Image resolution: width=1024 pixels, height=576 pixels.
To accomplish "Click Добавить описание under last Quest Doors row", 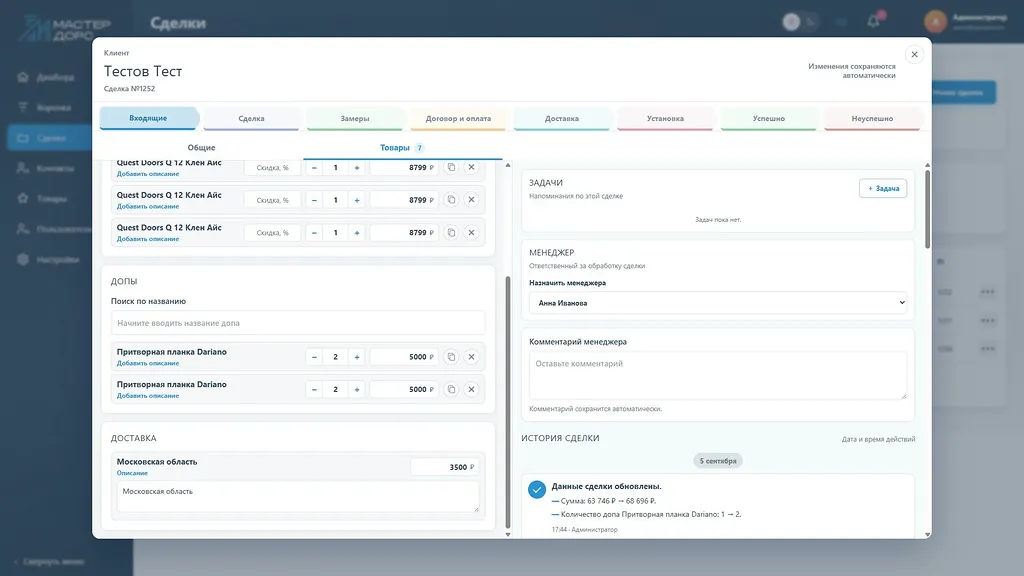I will [x=148, y=239].
